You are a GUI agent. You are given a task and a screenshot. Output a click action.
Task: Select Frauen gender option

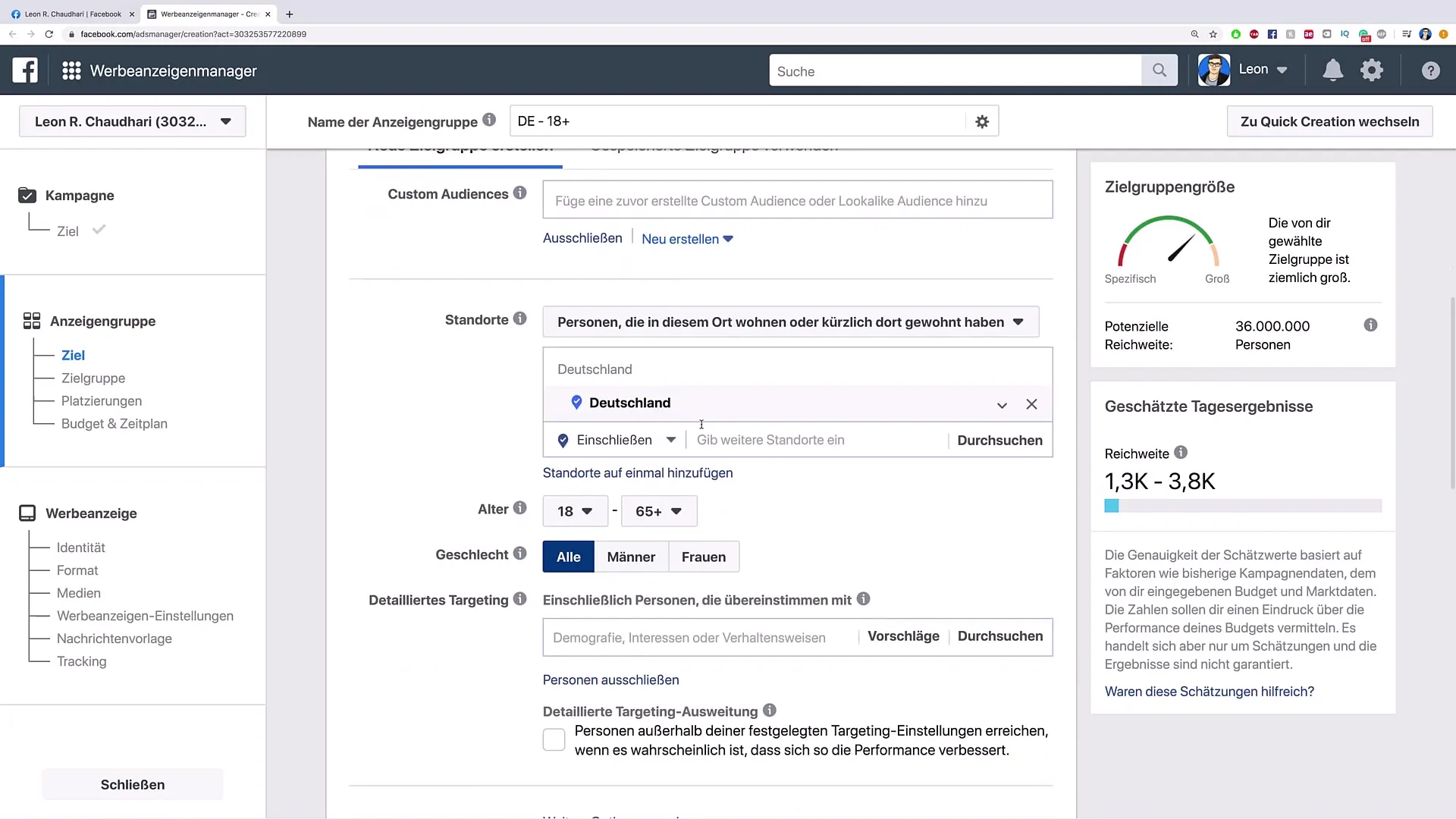pyautogui.click(x=704, y=557)
